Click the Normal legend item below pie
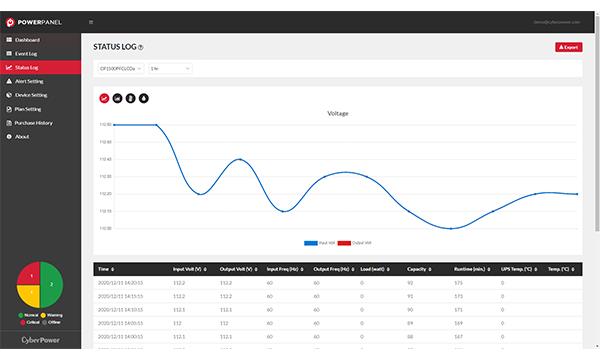This screenshot has width=600, height=360. pos(28,315)
